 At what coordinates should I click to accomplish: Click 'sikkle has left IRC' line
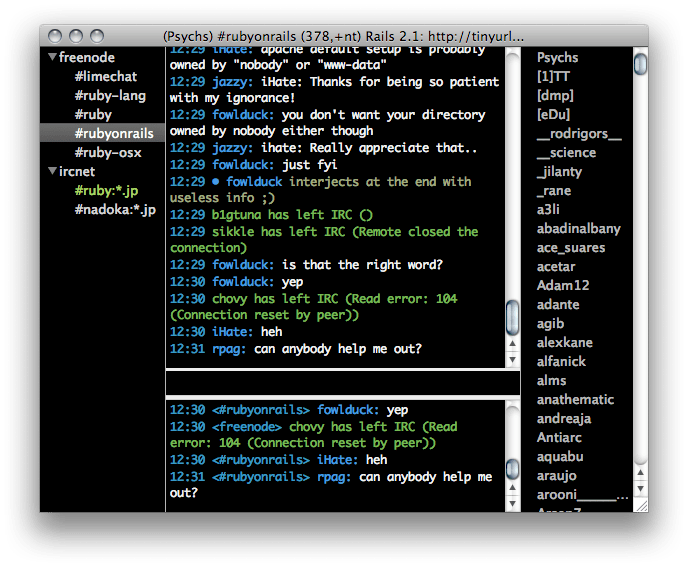tap(324, 240)
